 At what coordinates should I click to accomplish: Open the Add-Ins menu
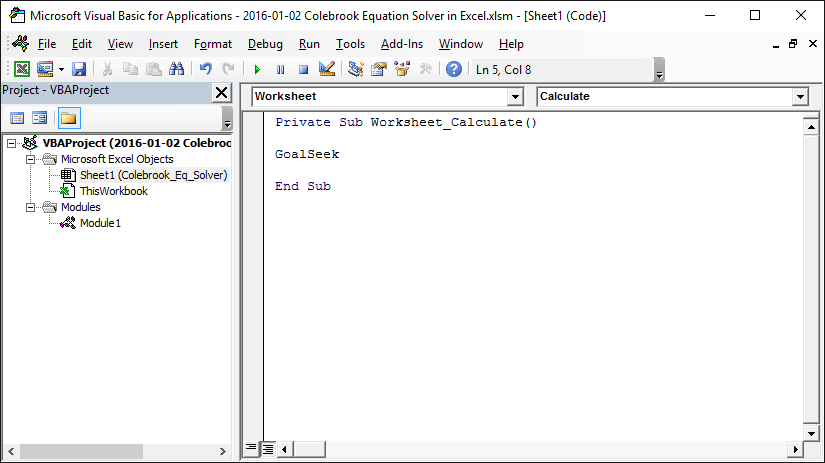[x=401, y=44]
